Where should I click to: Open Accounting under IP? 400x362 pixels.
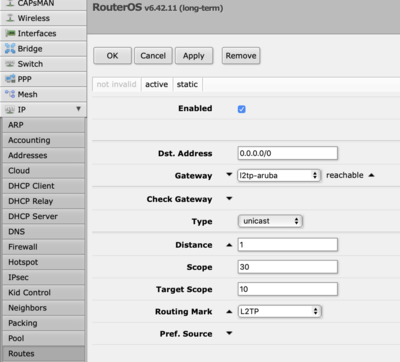tap(43, 140)
